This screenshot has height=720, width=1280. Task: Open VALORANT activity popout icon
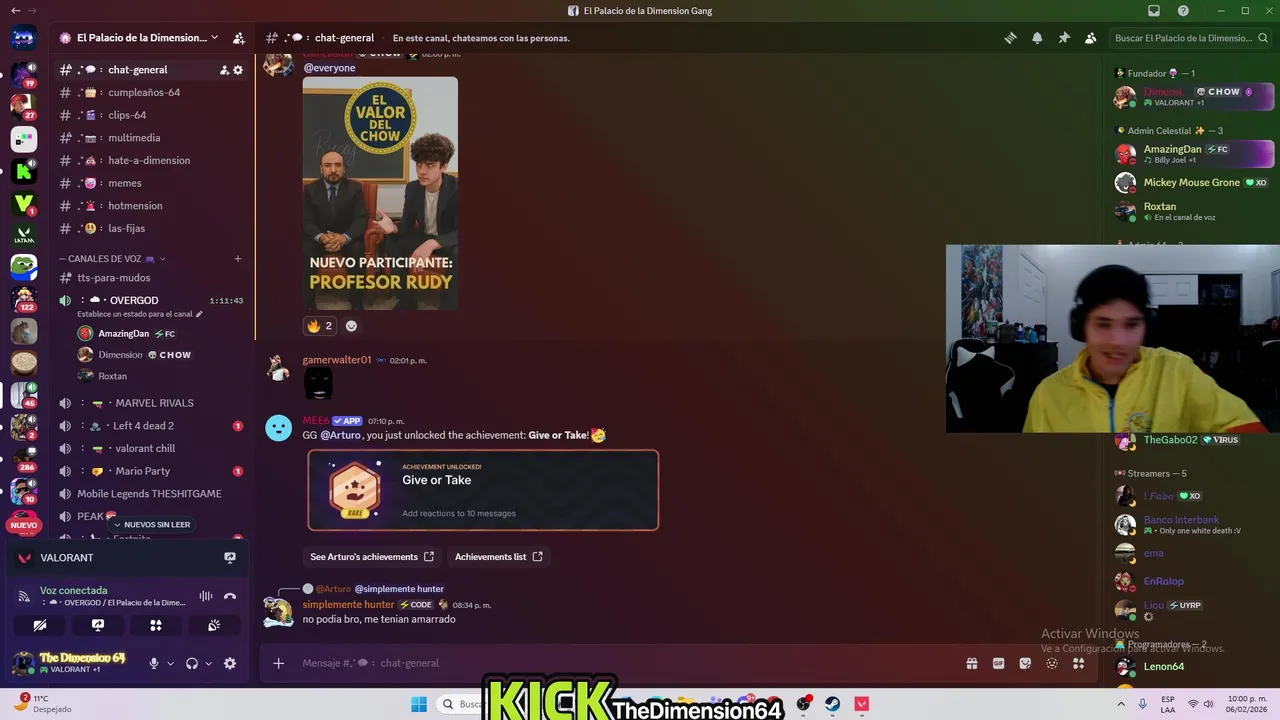[230, 558]
